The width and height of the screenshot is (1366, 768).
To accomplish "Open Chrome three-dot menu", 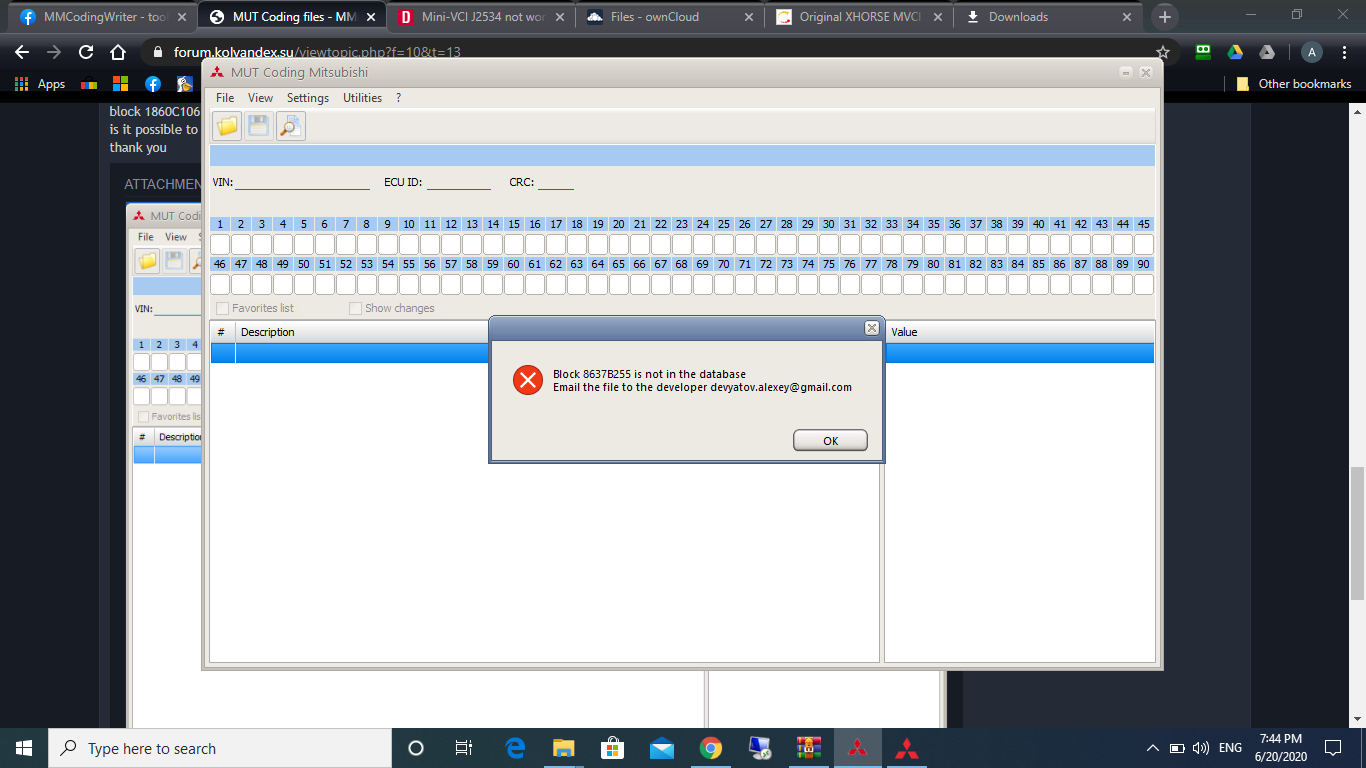I will 1345,52.
